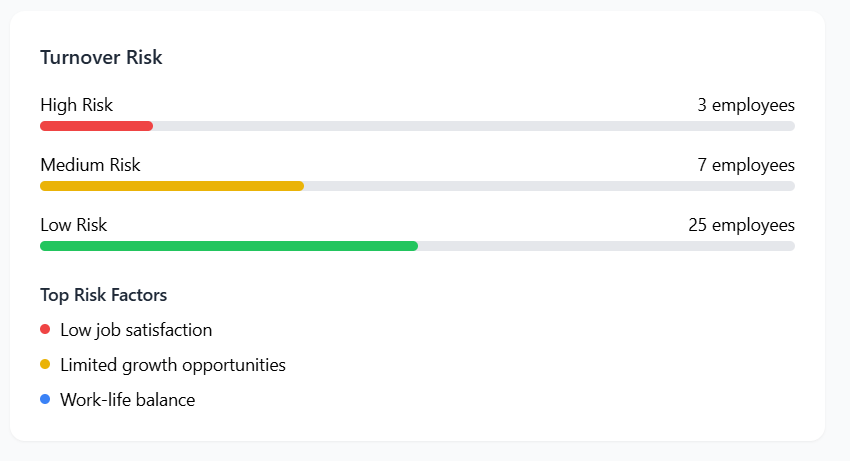Click the red dot beside Low job satisfaction

pyautogui.click(x=45, y=329)
